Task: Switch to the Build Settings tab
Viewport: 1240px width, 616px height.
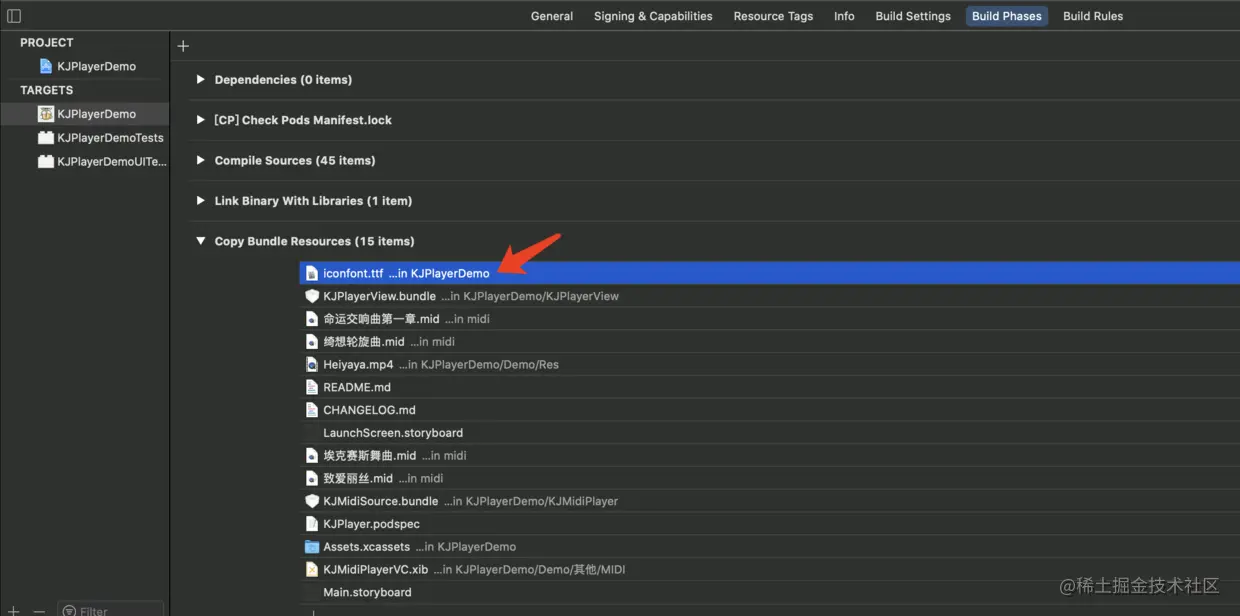Action: tap(913, 16)
